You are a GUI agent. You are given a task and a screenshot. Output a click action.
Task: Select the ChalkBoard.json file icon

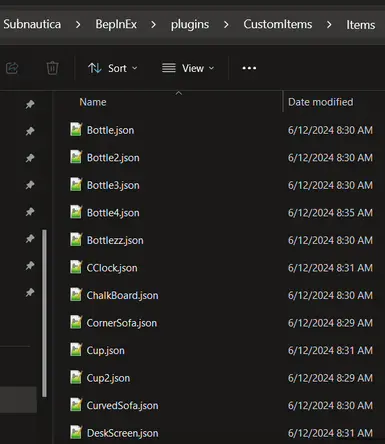(x=76, y=295)
